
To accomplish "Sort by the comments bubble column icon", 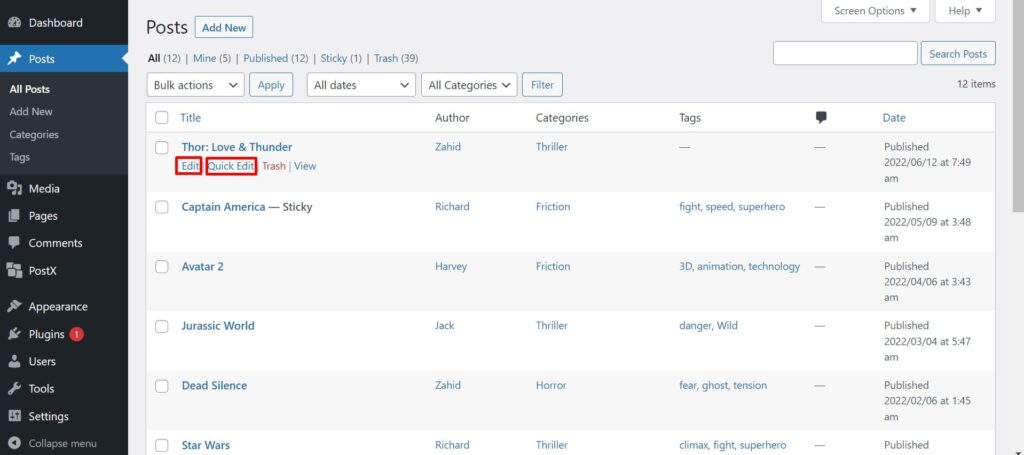I will point(821,118).
